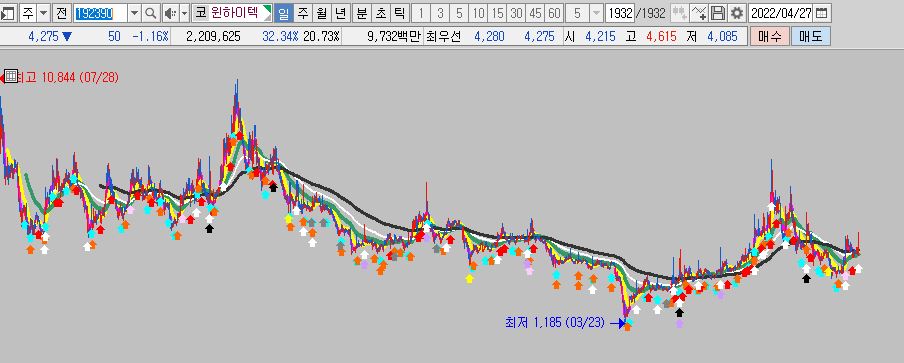Click the current price 4,275
The image size is (904, 363).
[x=44, y=37]
